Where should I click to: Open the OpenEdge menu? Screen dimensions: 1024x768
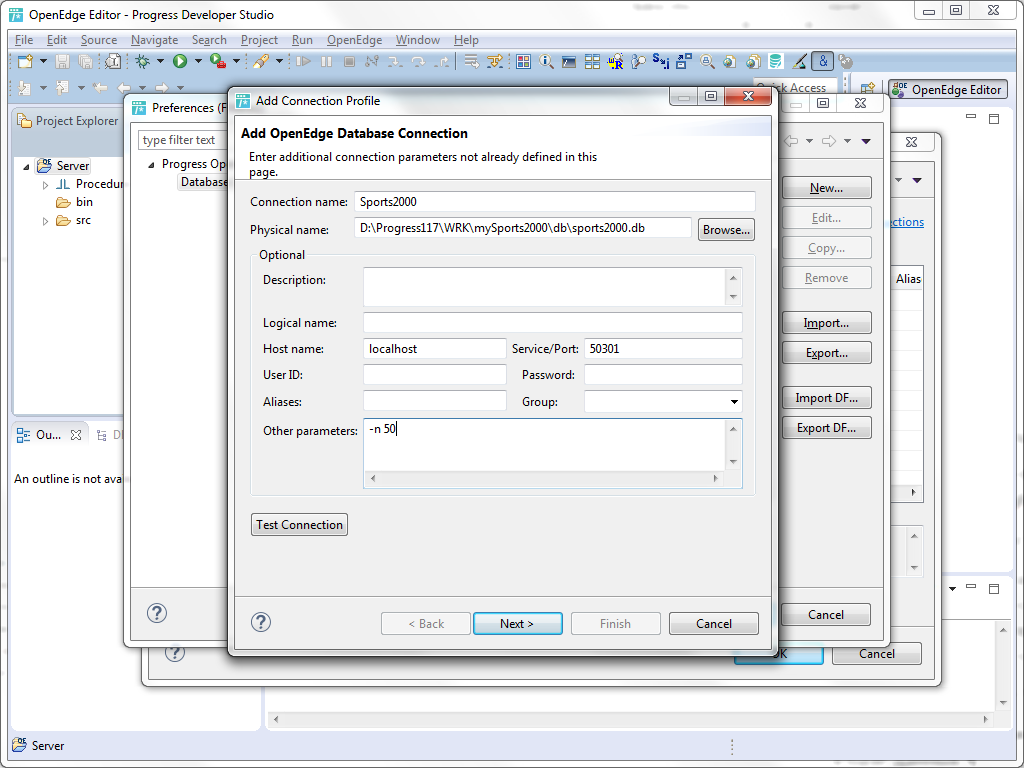click(355, 40)
